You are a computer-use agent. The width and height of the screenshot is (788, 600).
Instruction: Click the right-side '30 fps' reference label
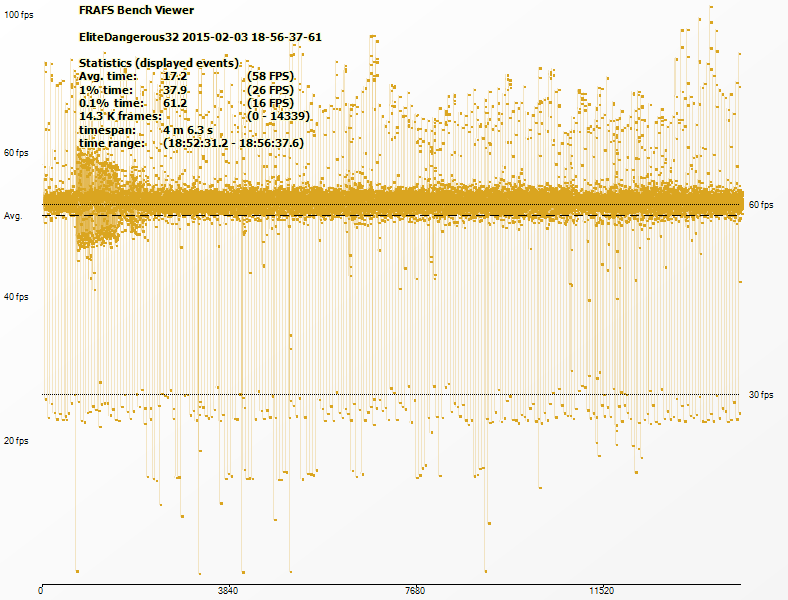pyautogui.click(x=761, y=394)
